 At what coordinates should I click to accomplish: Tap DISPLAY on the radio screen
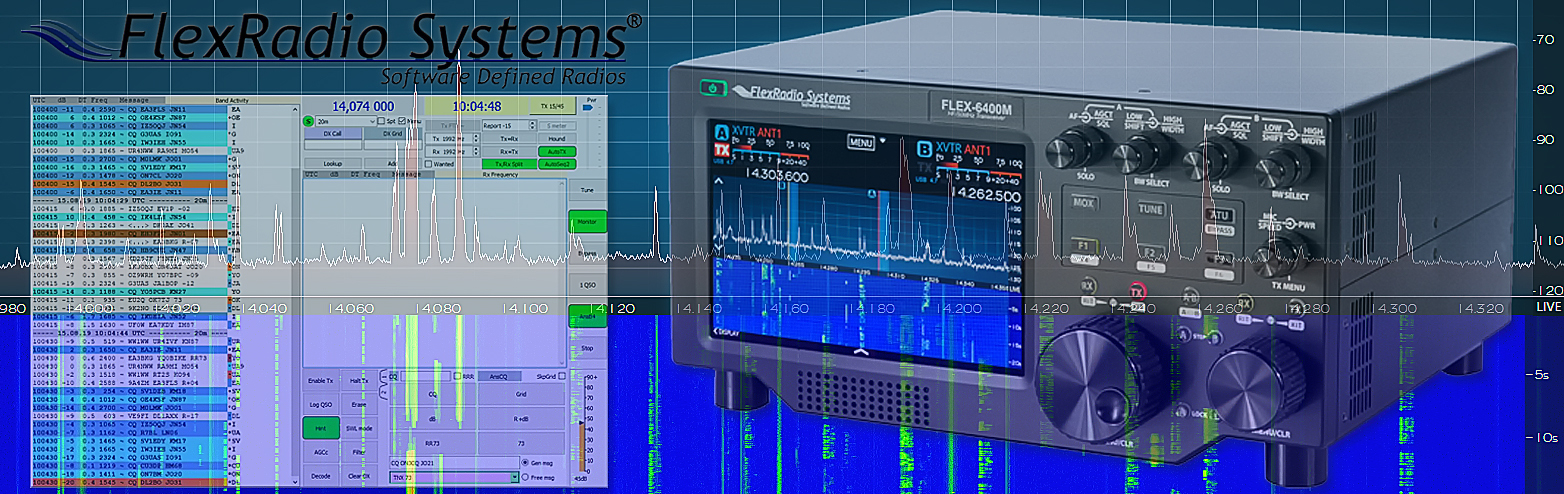pos(726,333)
